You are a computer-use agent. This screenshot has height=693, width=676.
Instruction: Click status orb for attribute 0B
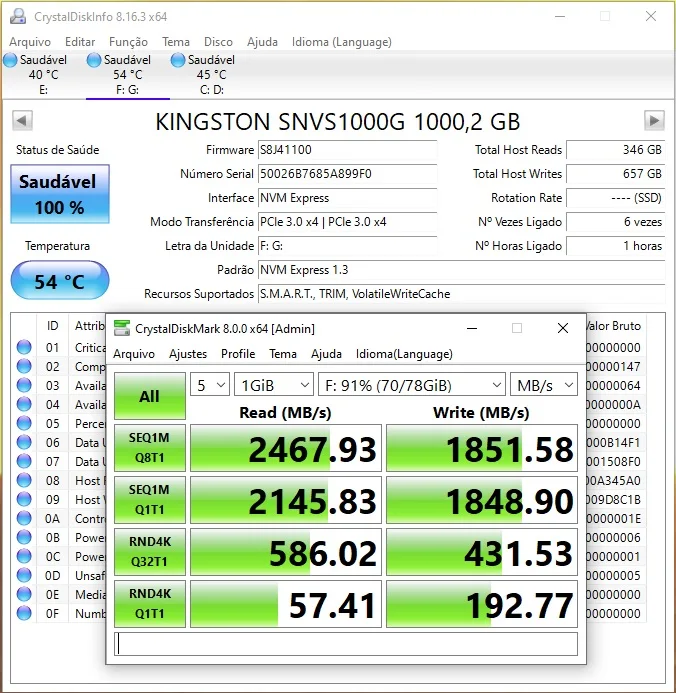24,537
